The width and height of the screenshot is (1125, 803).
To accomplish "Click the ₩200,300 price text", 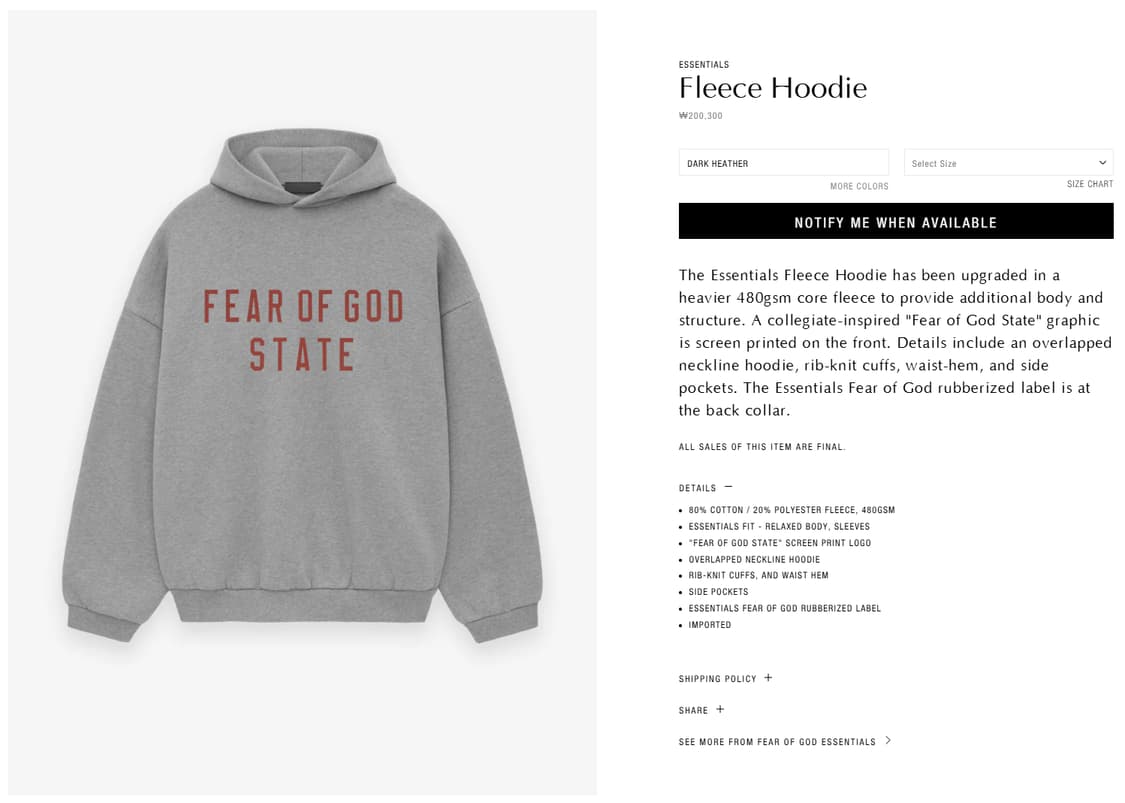I will pos(700,116).
